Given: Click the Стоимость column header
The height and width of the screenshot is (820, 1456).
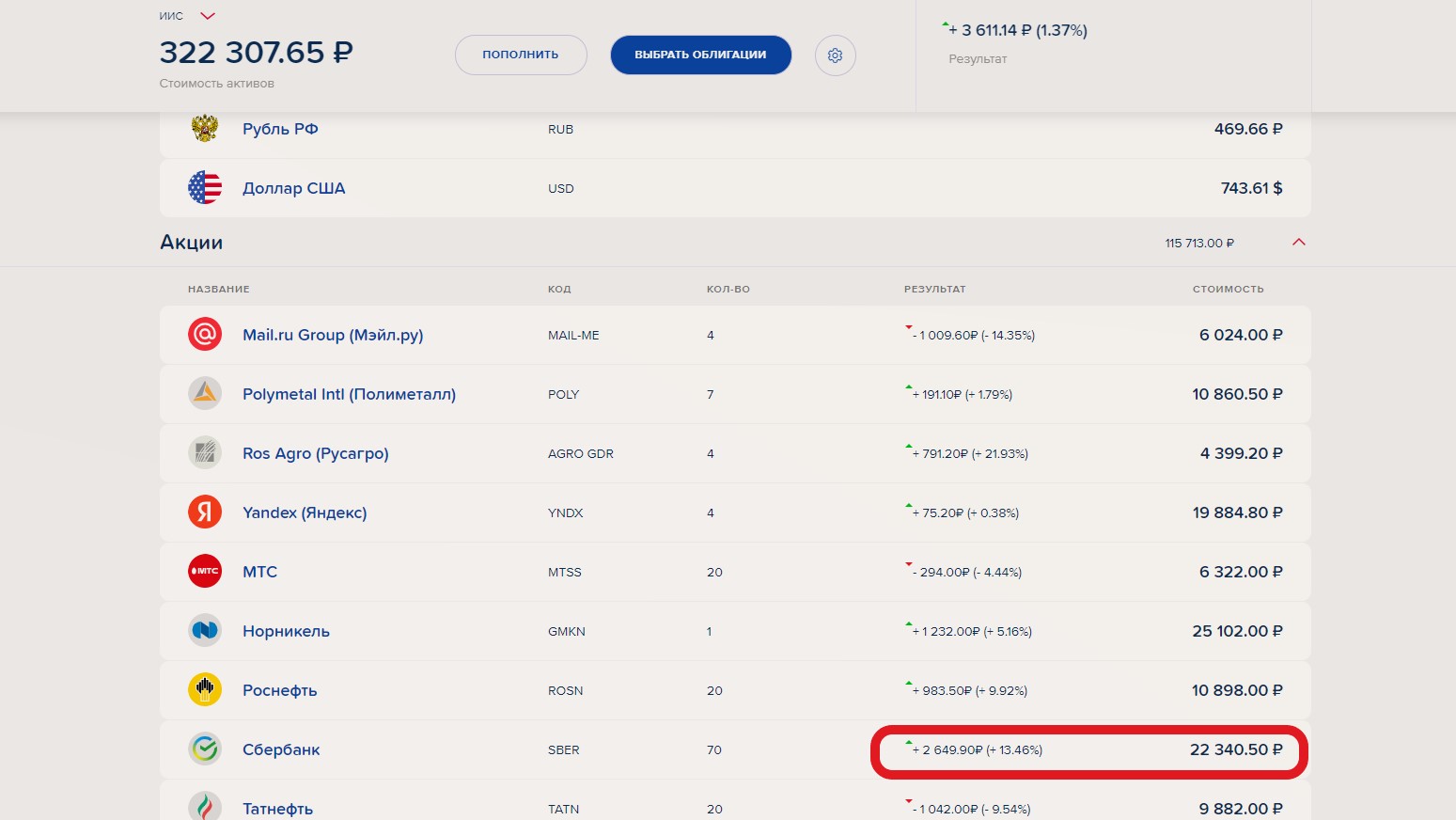Looking at the screenshot, I should coord(1229,289).
